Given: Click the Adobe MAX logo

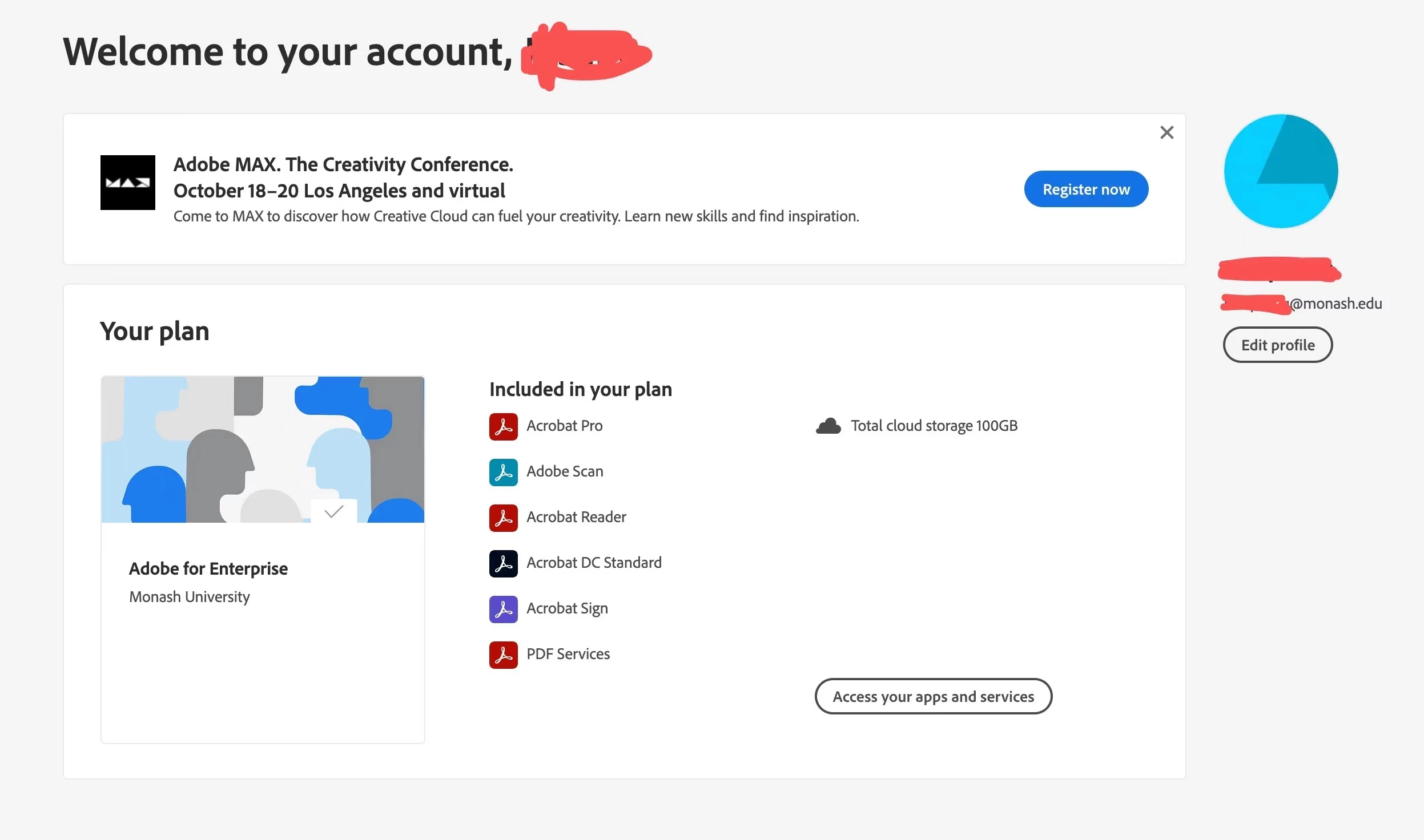Looking at the screenshot, I should 127,183.
